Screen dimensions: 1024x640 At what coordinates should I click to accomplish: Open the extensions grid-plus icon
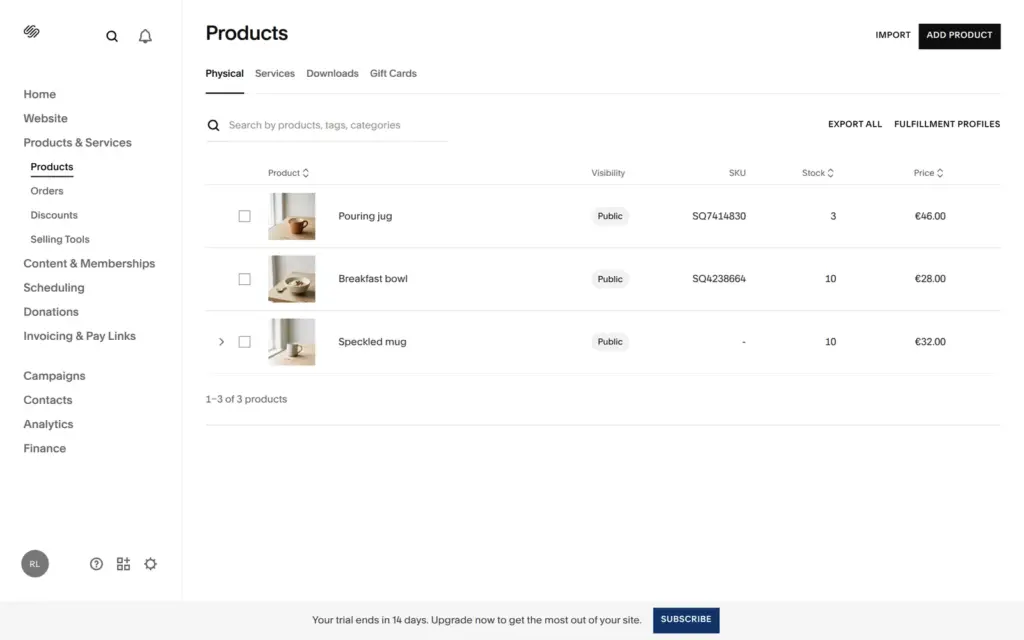coord(123,564)
